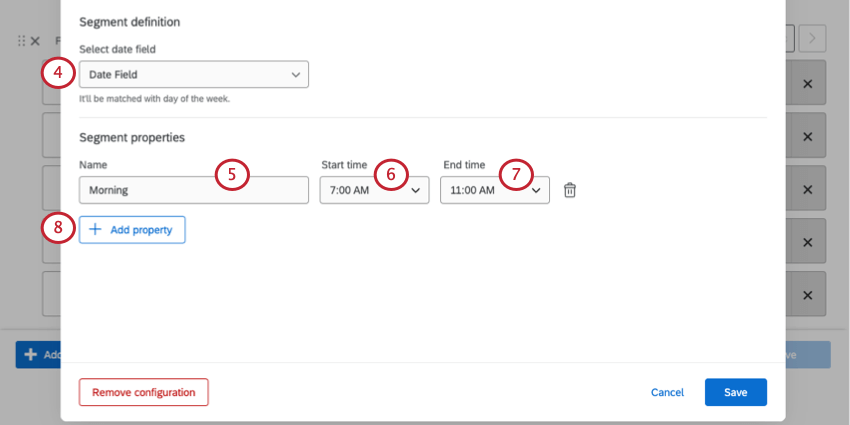The height and width of the screenshot is (425, 850).
Task: Grab the drag handle dots icon behind the dialog
Action: point(22,41)
